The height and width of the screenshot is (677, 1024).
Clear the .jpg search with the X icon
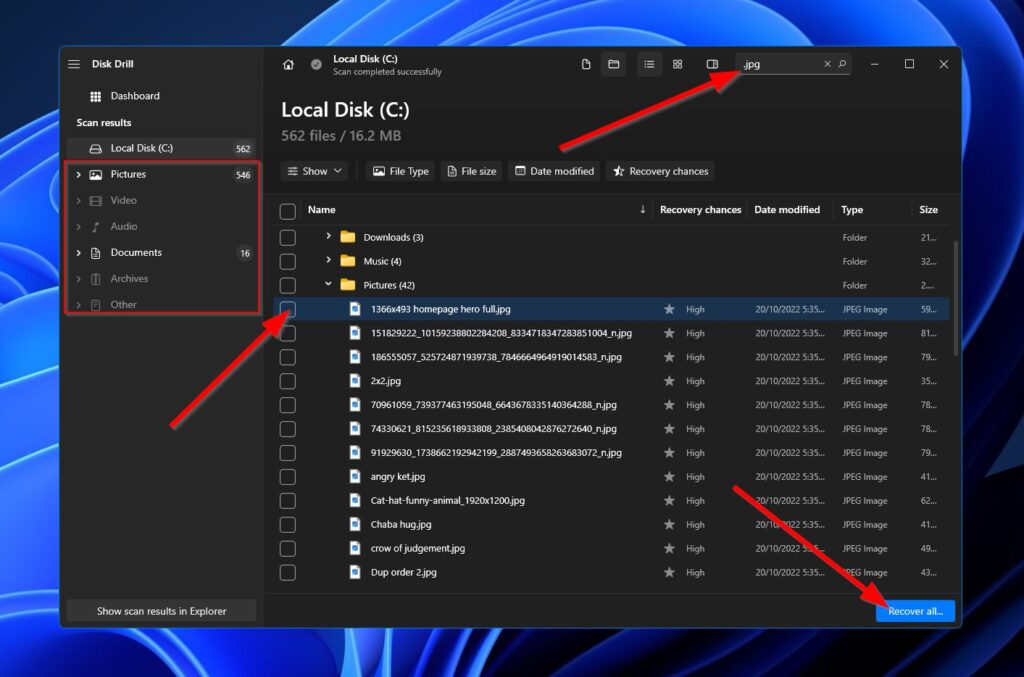click(x=827, y=63)
